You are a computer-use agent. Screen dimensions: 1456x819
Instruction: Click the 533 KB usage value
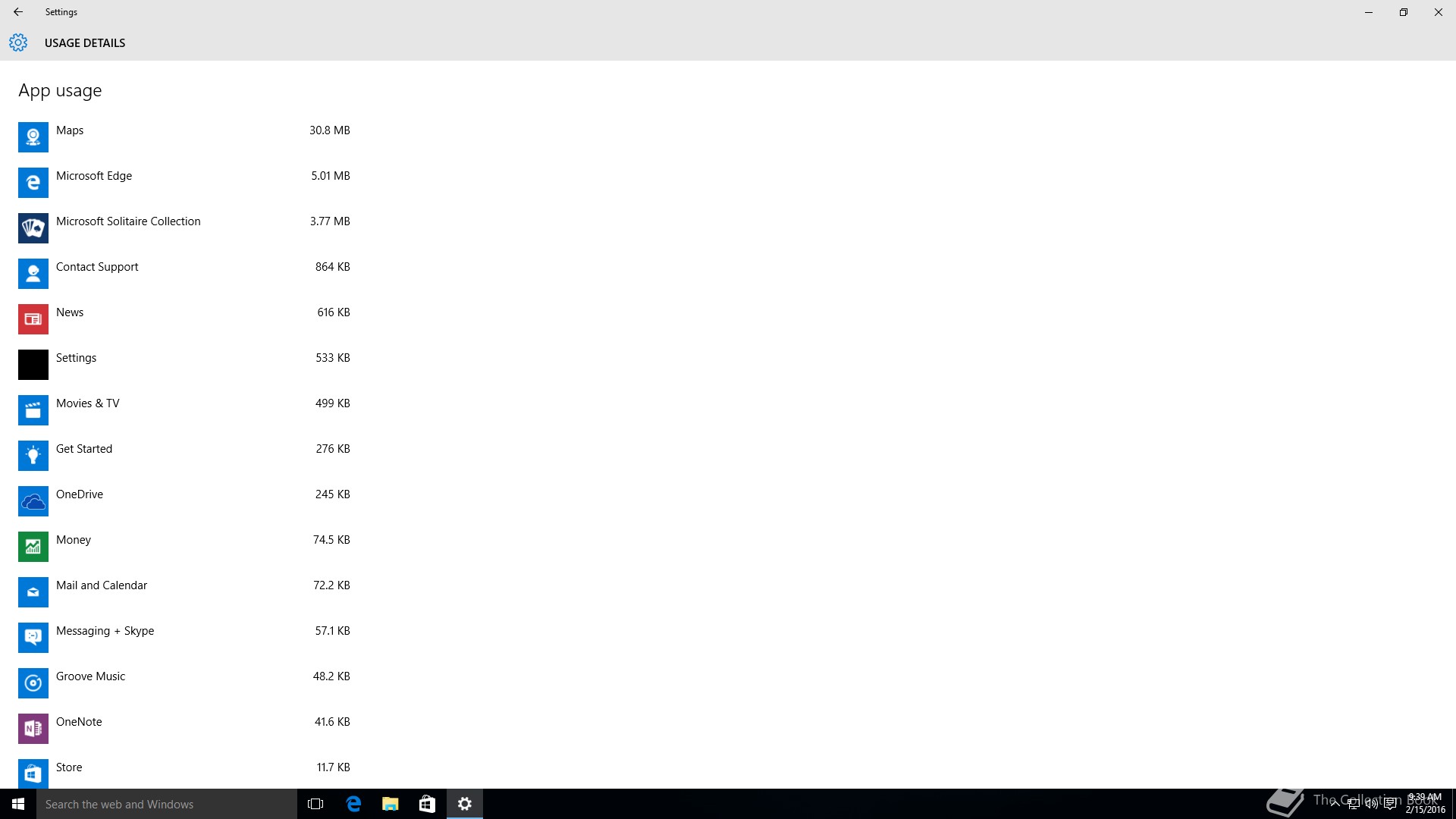332,358
